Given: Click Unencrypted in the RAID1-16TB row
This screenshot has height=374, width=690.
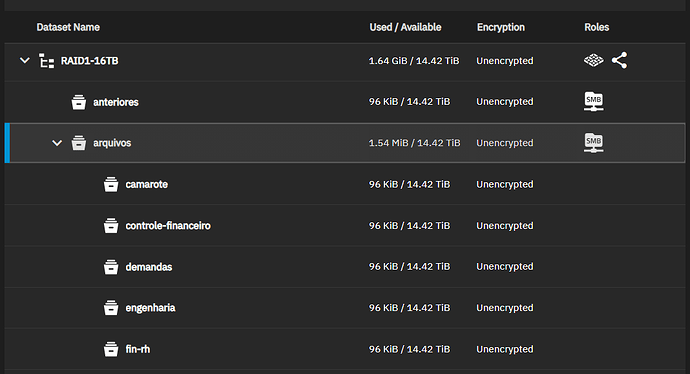Looking at the screenshot, I should tap(505, 61).
